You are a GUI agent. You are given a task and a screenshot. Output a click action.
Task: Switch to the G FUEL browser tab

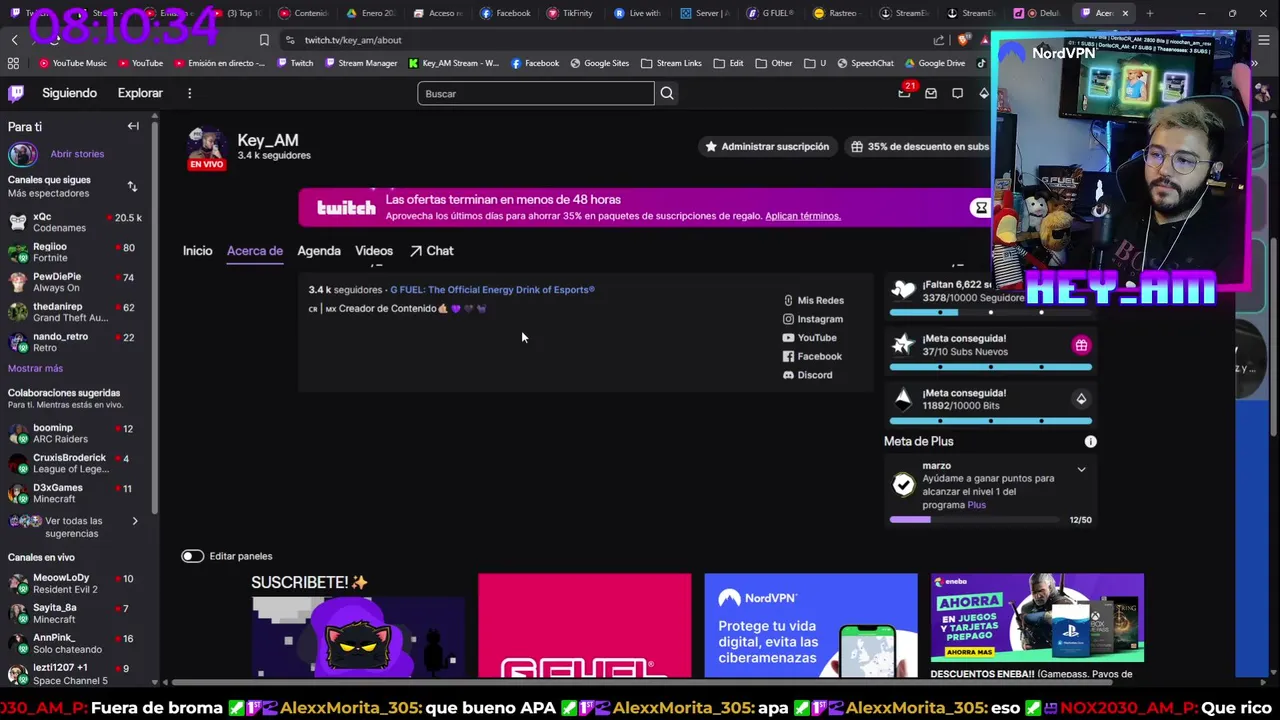[x=771, y=13]
